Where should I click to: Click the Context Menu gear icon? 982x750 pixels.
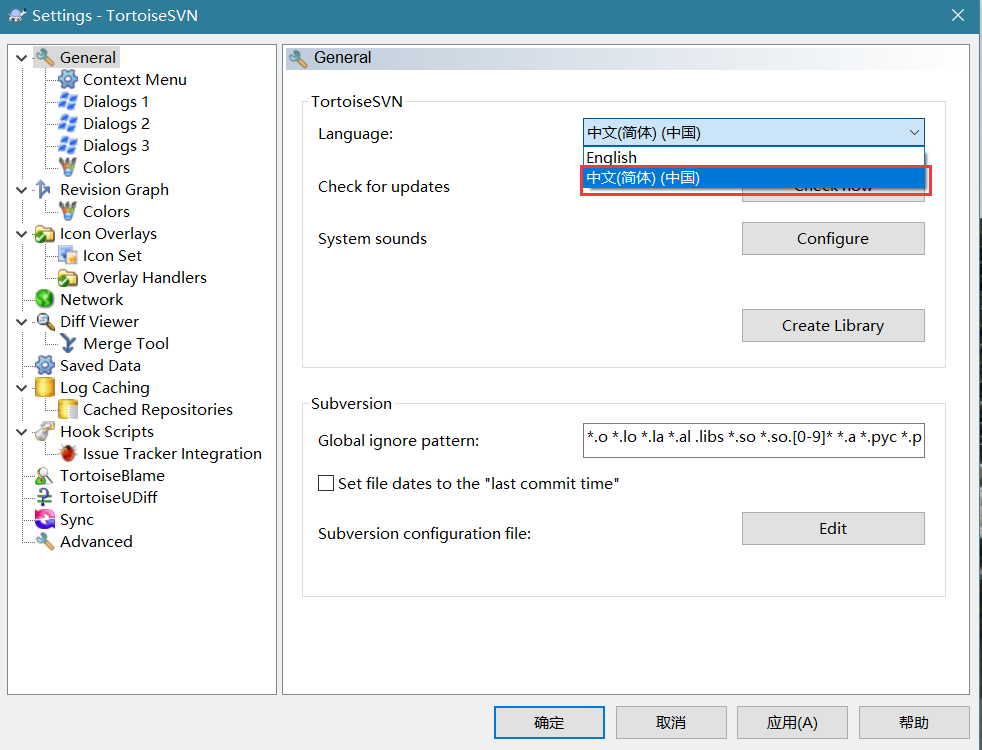68,80
